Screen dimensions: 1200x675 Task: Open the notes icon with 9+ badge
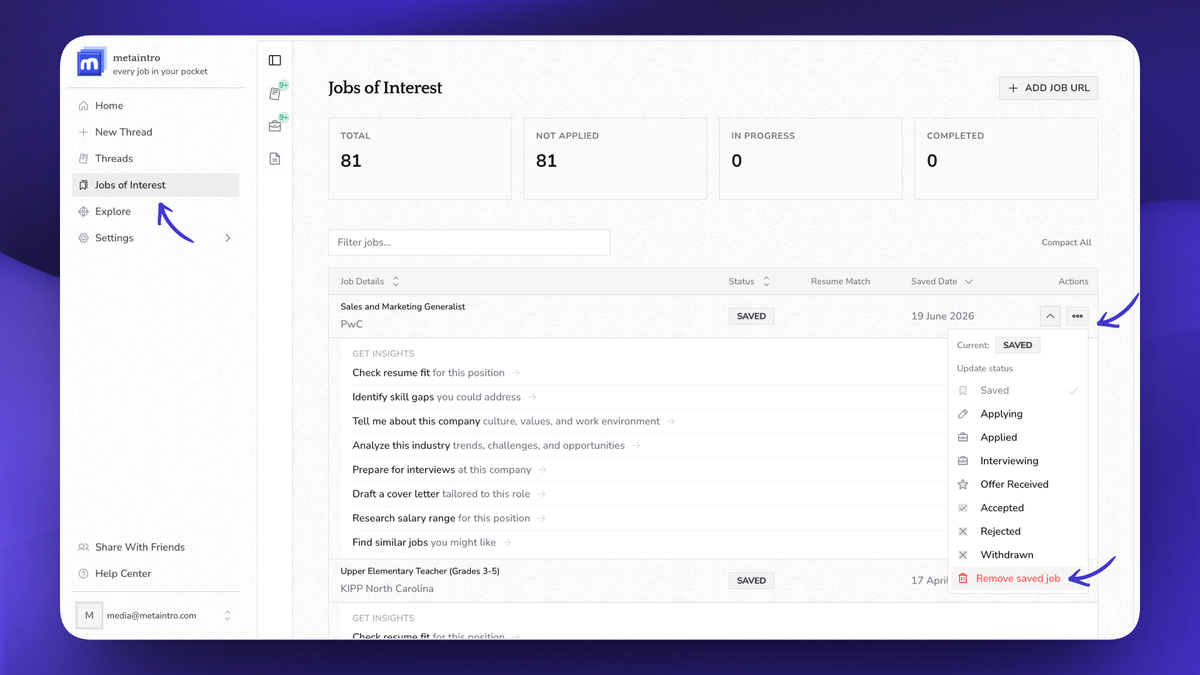(x=275, y=93)
